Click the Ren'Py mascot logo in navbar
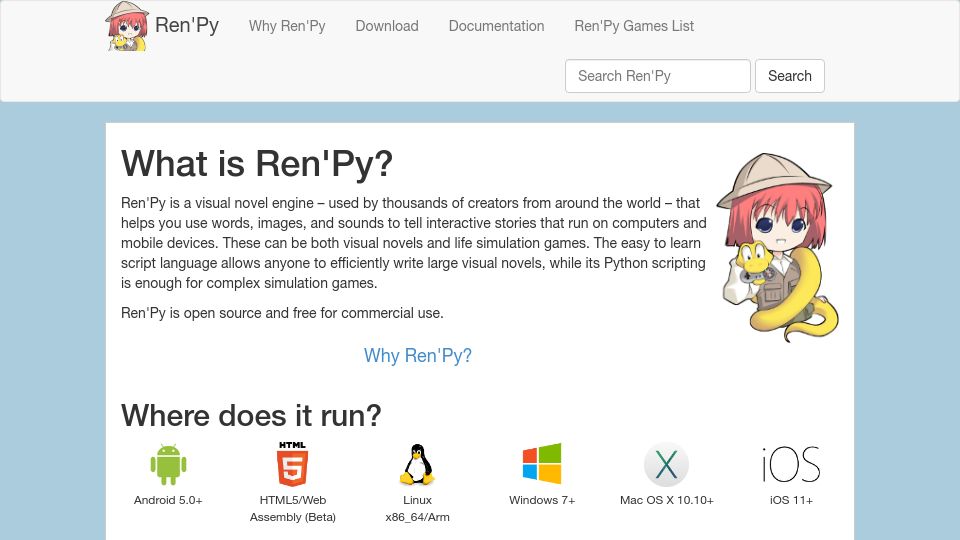 pos(127,26)
